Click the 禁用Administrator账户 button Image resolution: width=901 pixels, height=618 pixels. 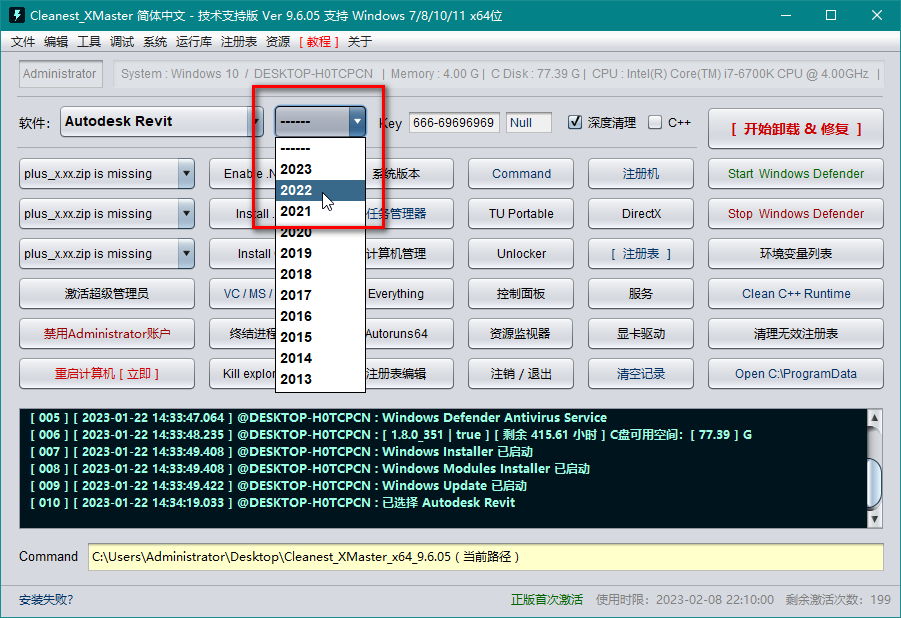point(107,333)
